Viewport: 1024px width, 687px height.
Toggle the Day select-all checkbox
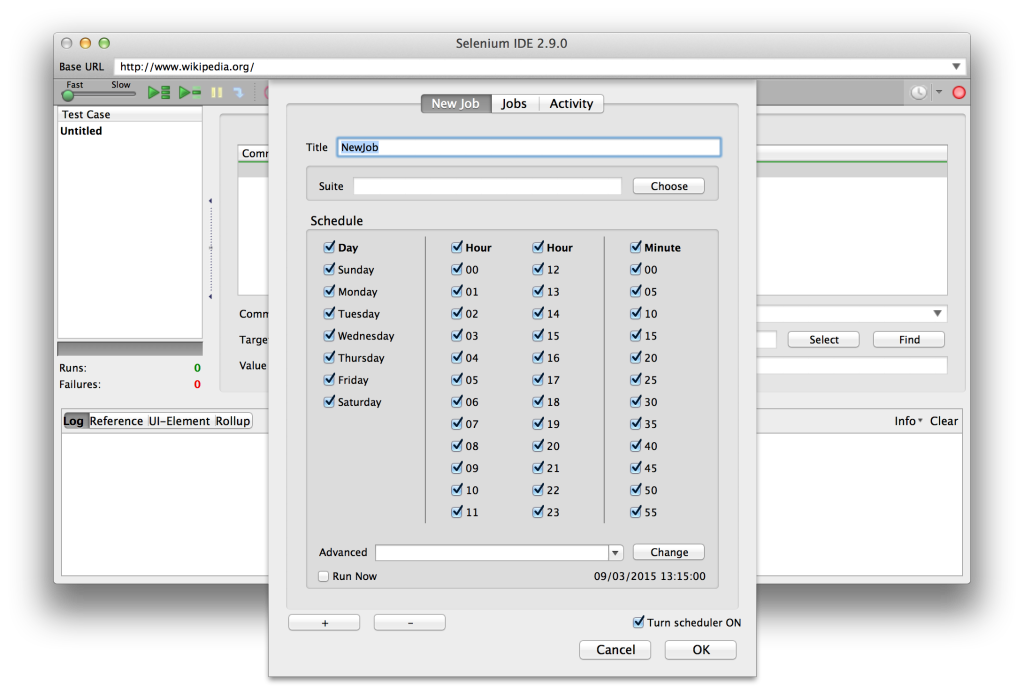pos(329,248)
